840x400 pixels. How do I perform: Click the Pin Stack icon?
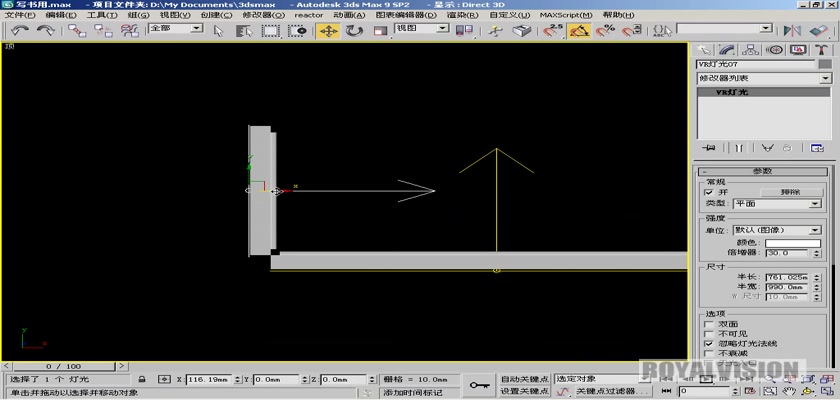[x=710, y=148]
